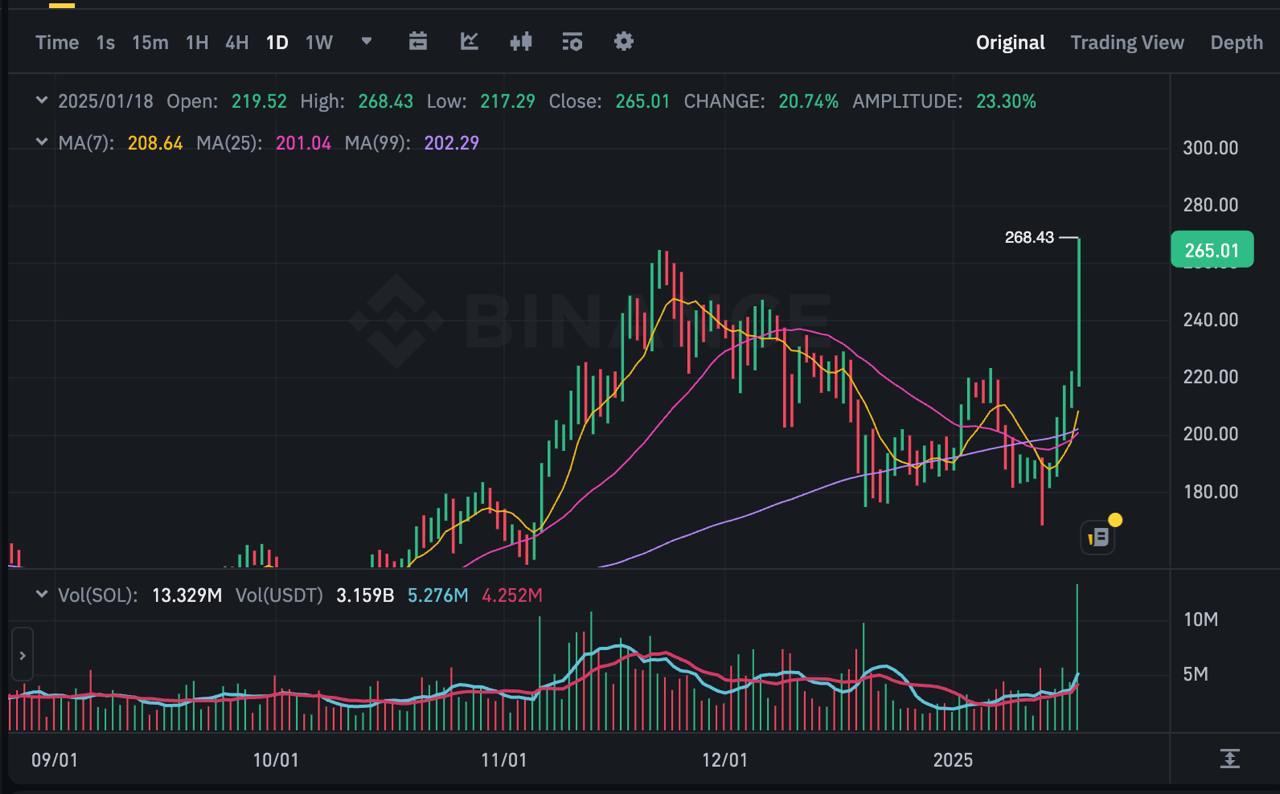Image resolution: width=1280 pixels, height=794 pixels.
Task: Open the calendar date picker icon
Action: (x=418, y=41)
